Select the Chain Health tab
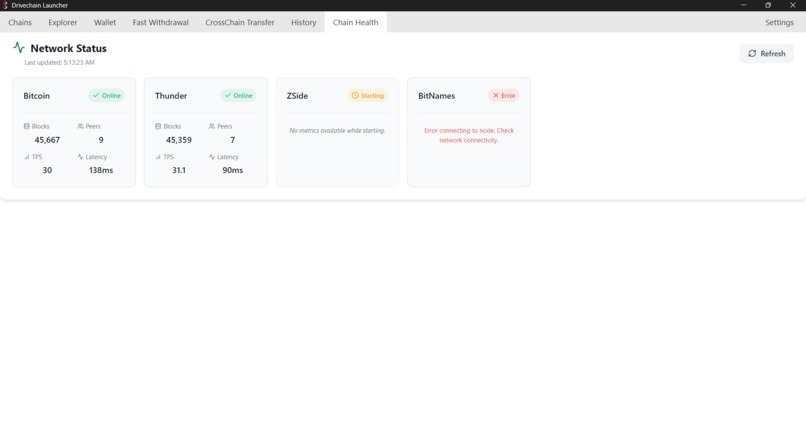 pyautogui.click(x=355, y=23)
